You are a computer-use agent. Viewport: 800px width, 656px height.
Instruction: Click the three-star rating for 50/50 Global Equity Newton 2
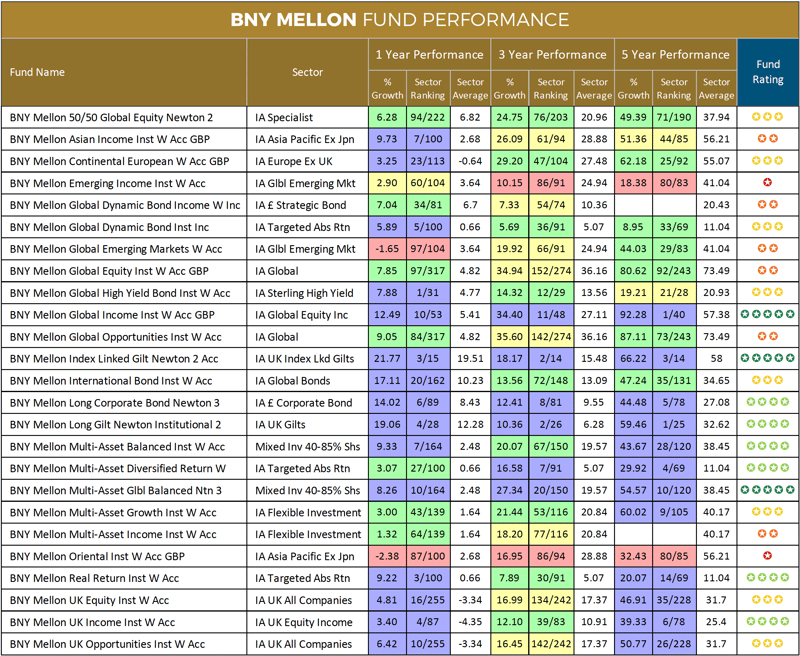tap(768, 118)
